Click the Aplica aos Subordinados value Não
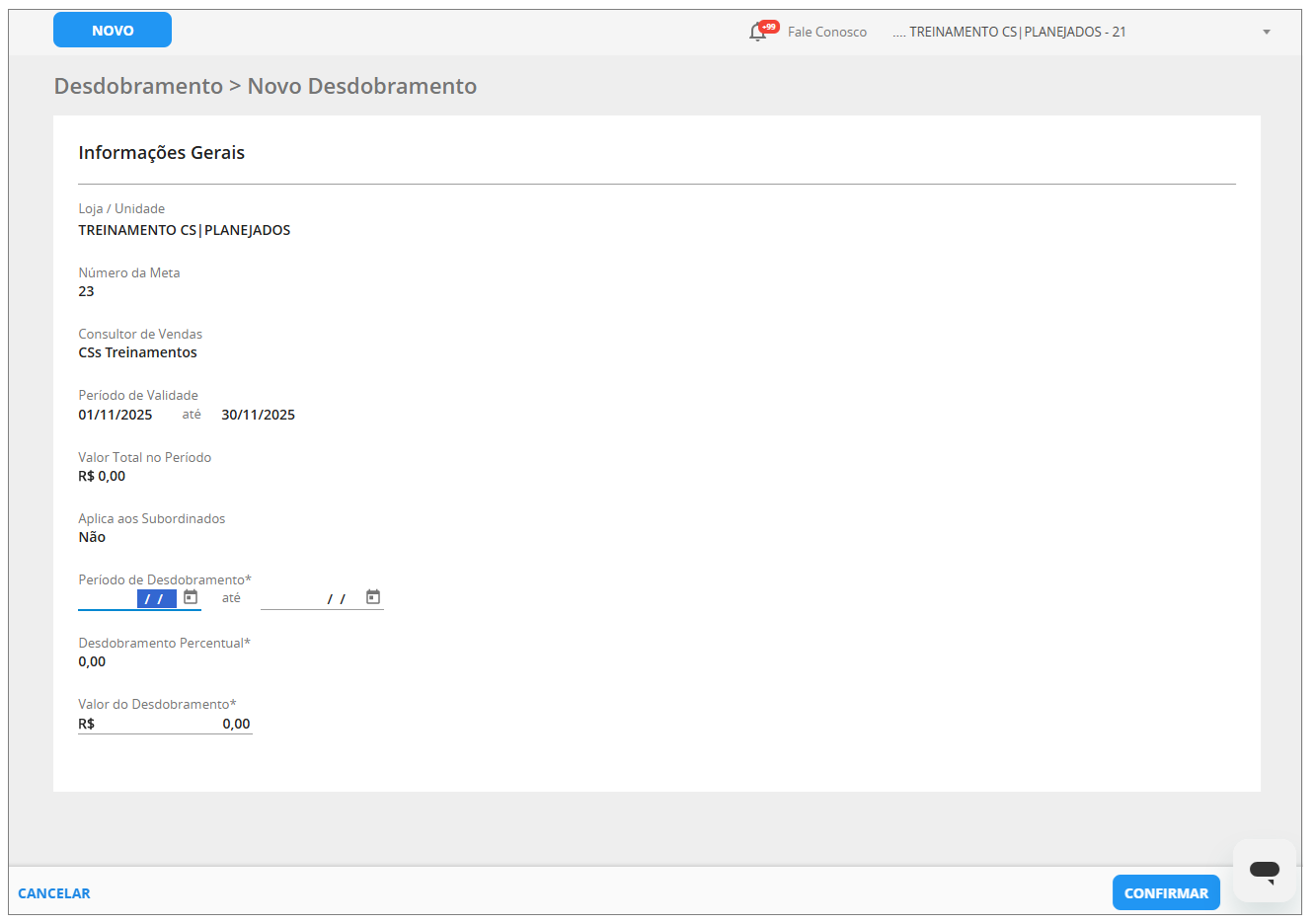 click(92, 537)
